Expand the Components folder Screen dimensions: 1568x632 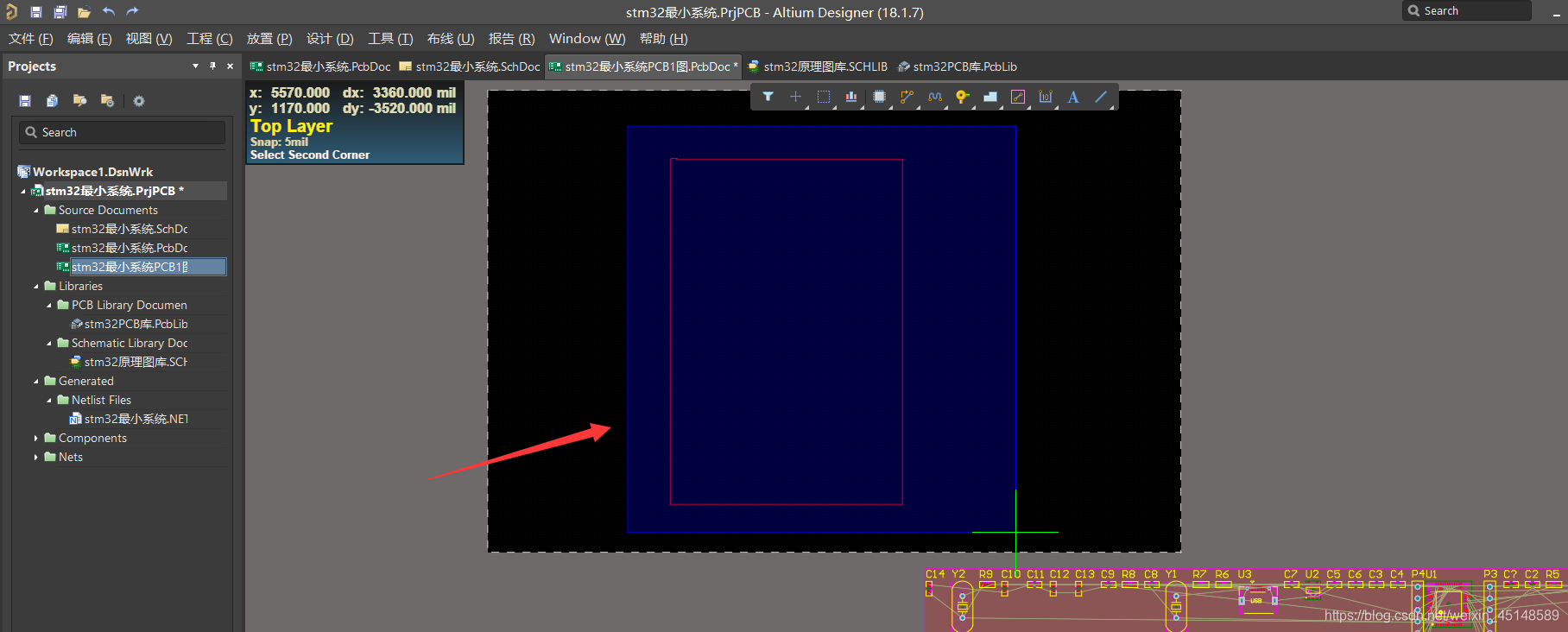(35, 439)
